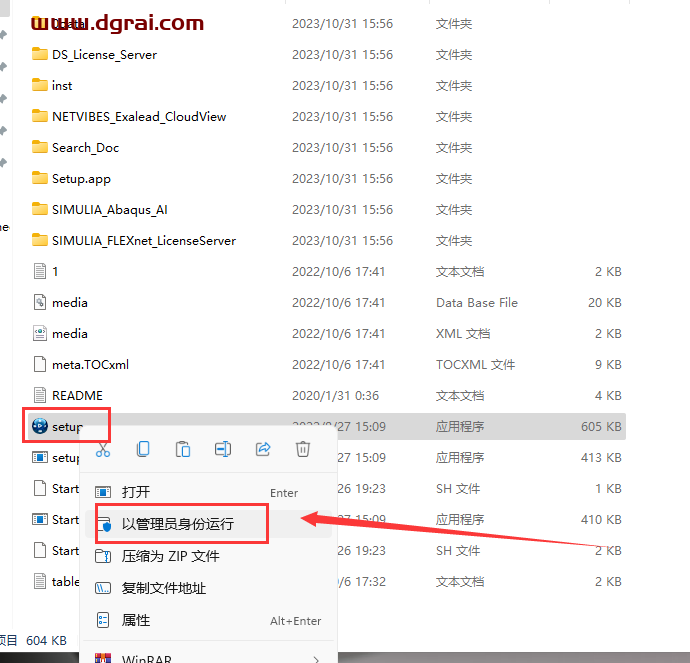This screenshot has height=663, width=690.
Task: Click the Cut scissors icon in context menu
Action: point(102,450)
